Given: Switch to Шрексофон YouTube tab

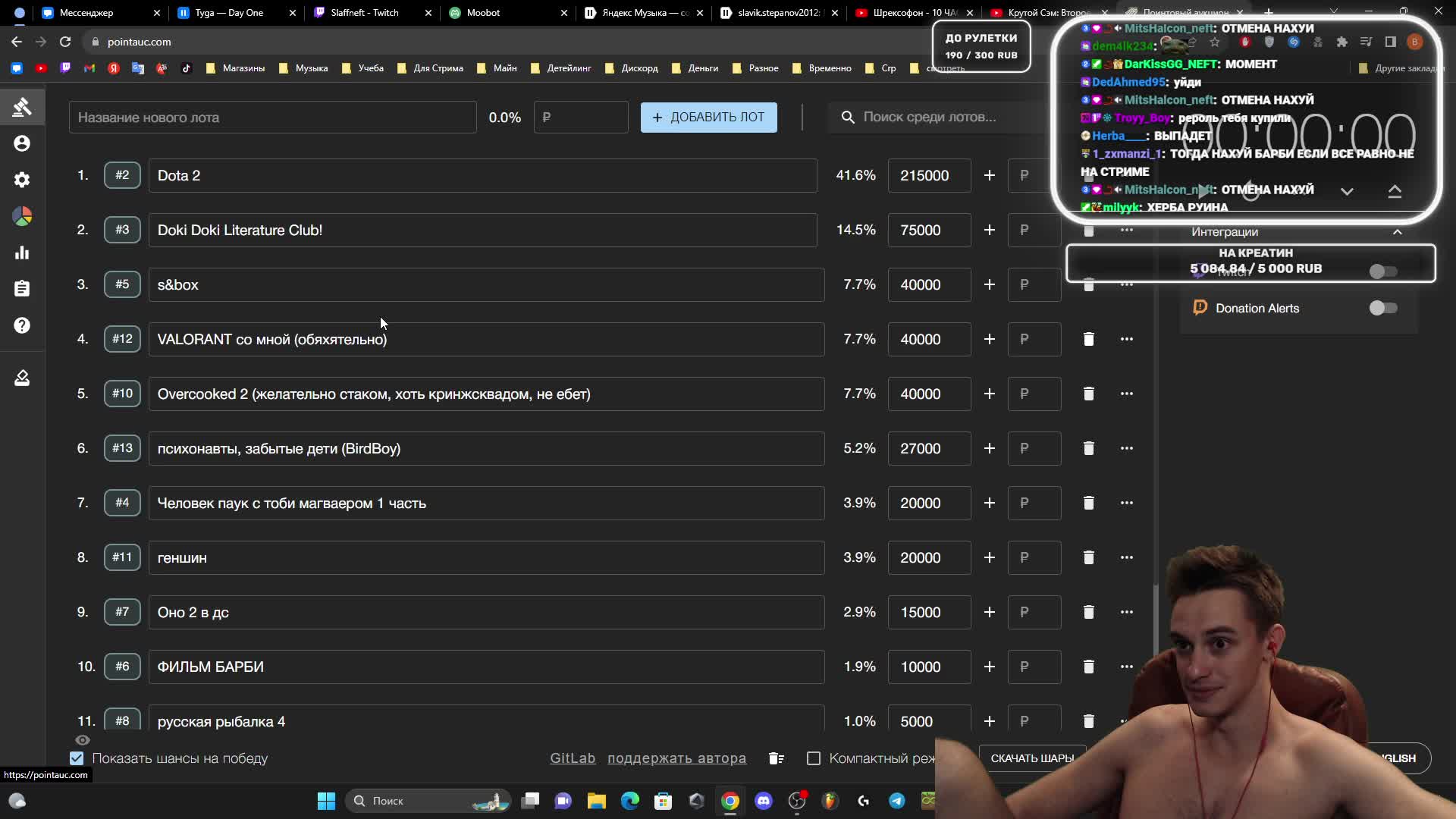Looking at the screenshot, I should (x=915, y=13).
